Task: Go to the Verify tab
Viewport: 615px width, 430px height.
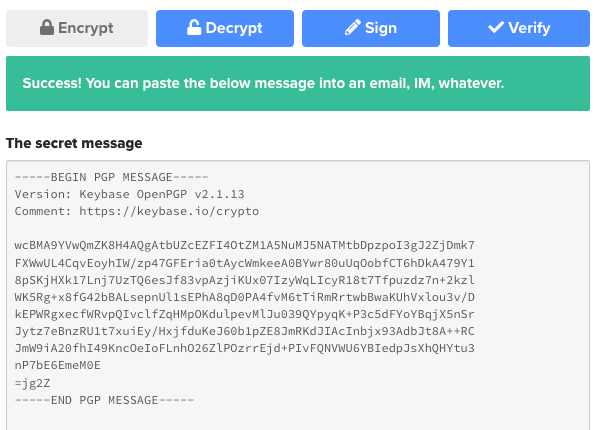Action: [519, 28]
